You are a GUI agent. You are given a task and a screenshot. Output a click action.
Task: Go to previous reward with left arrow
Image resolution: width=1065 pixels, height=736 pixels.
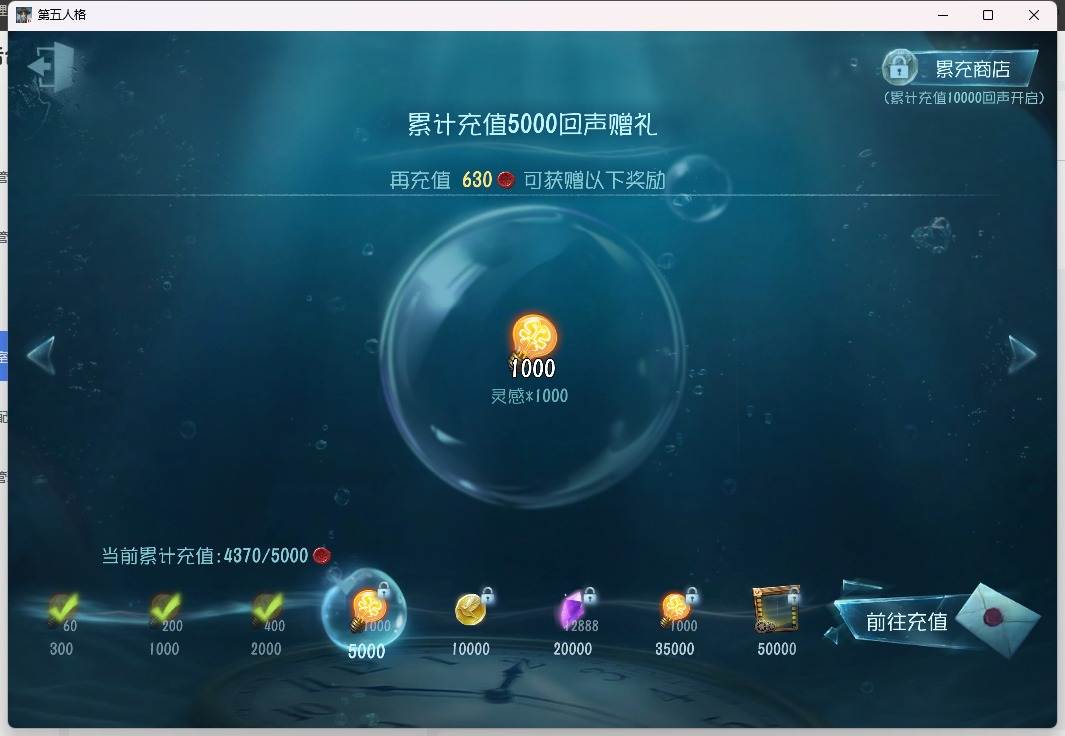click(41, 355)
